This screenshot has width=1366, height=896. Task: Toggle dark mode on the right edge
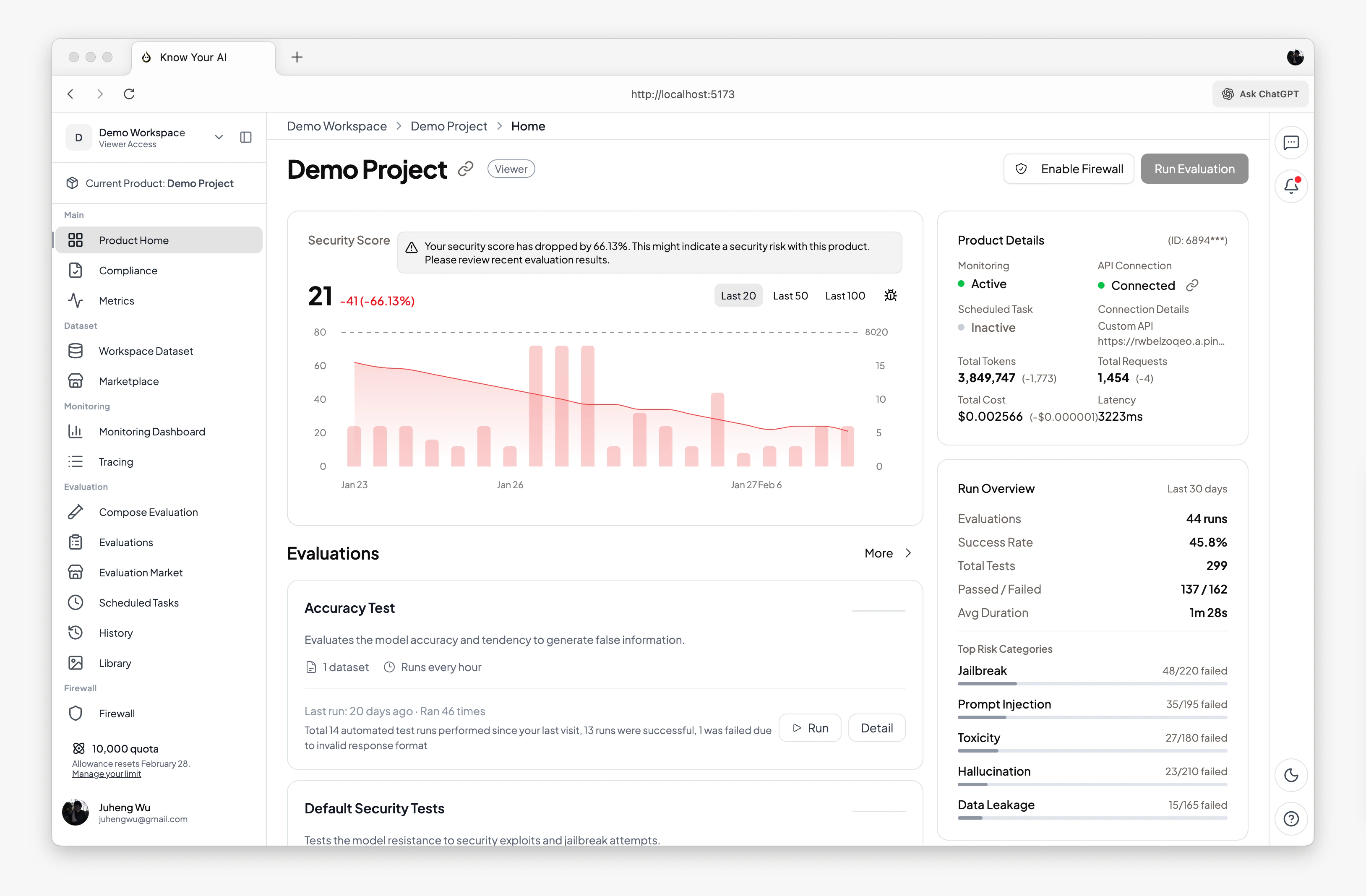[1292, 776]
